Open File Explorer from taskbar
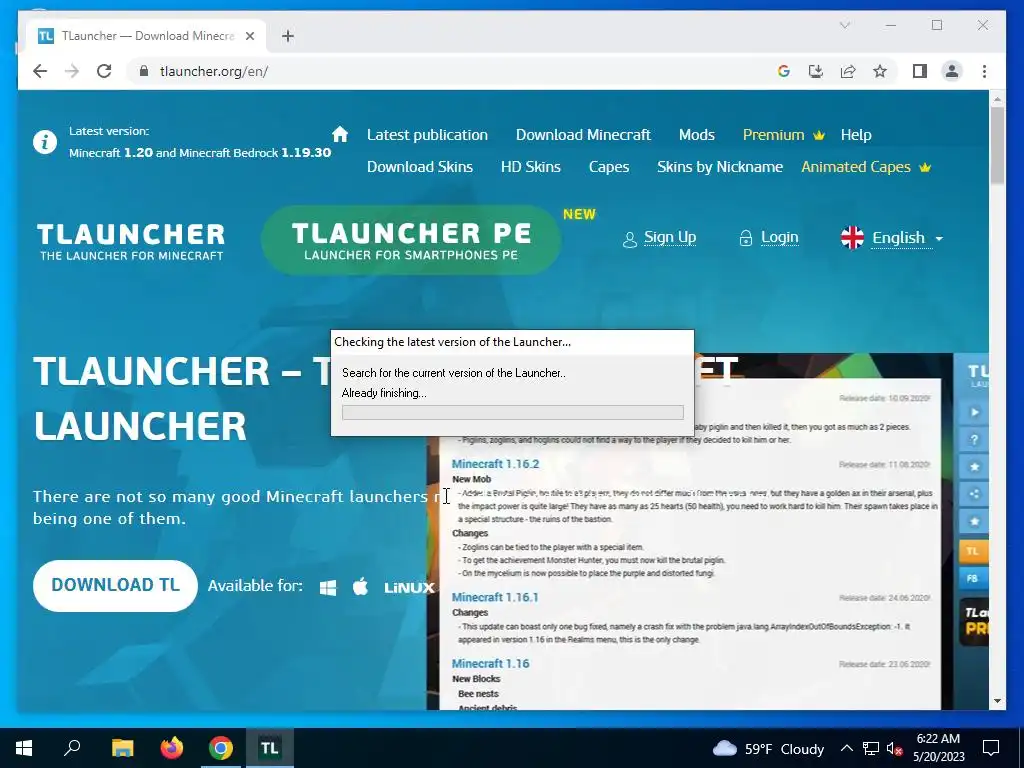Image resolution: width=1024 pixels, height=768 pixels. tap(122, 748)
